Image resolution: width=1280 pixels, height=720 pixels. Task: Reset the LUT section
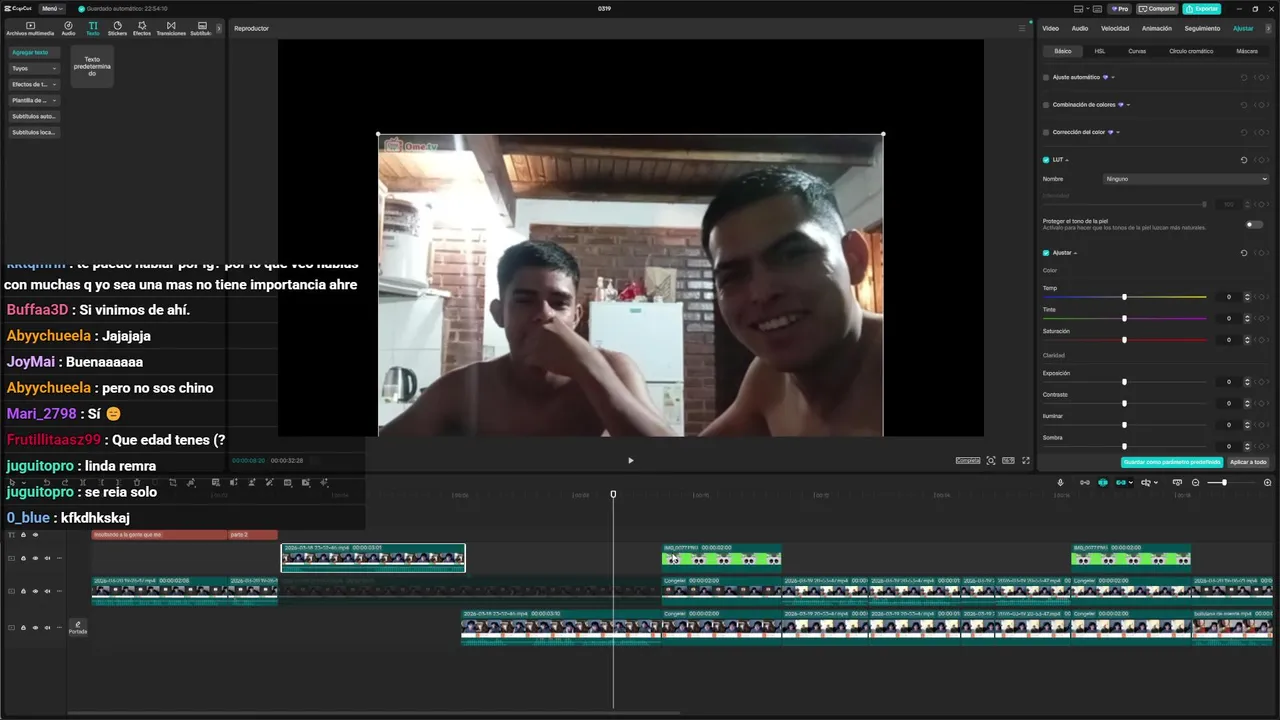[1244, 160]
